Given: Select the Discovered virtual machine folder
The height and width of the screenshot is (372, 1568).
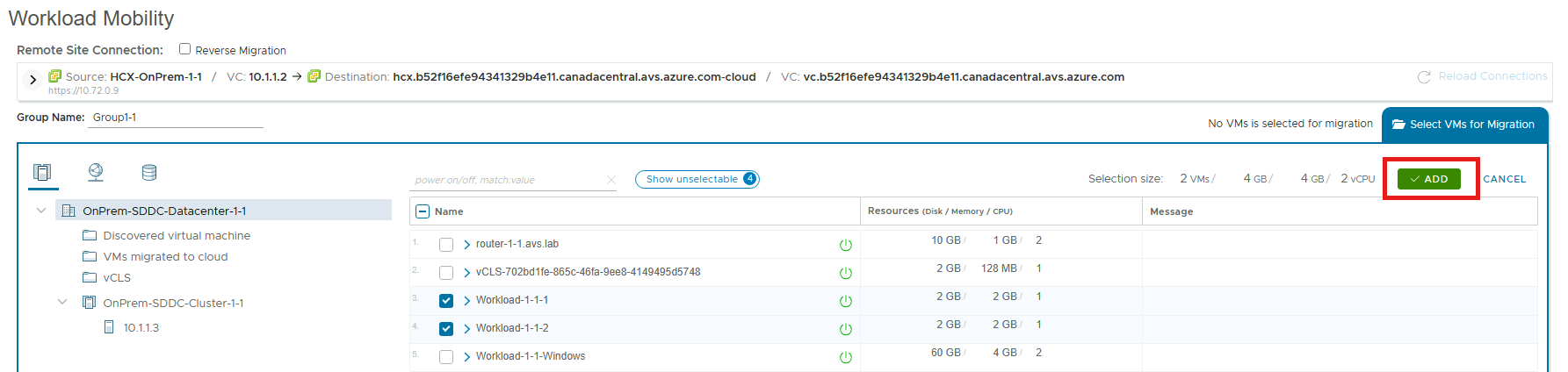Looking at the screenshot, I should 177,235.
